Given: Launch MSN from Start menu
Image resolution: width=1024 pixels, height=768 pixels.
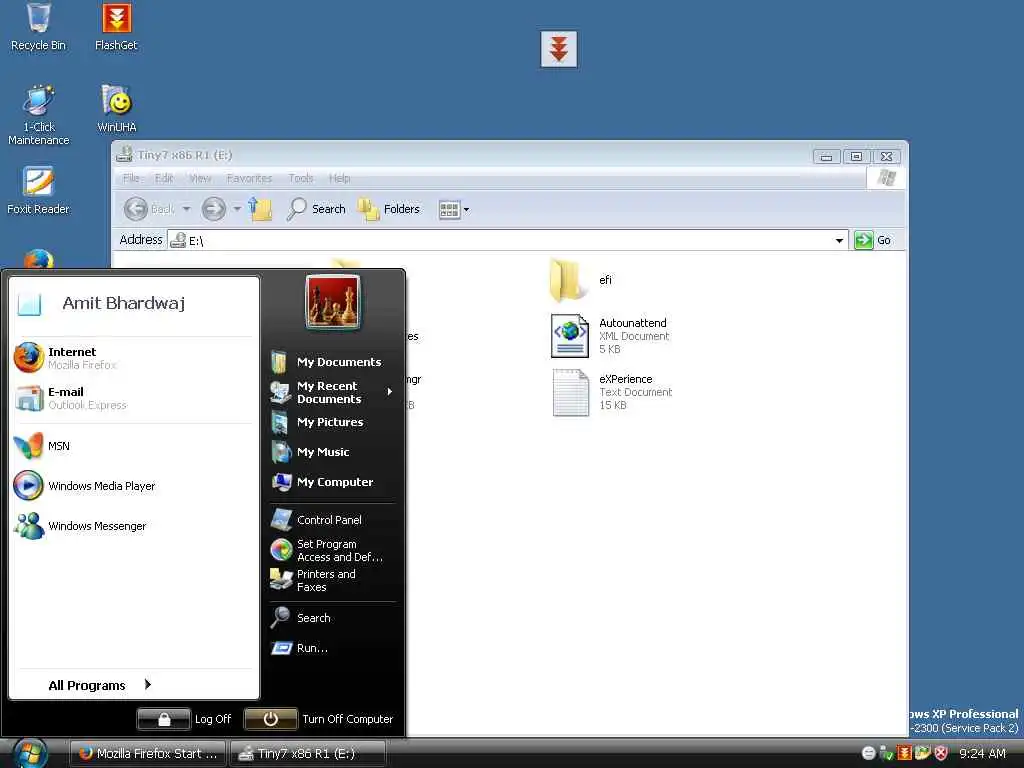Looking at the screenshot, I should point(133,446).
